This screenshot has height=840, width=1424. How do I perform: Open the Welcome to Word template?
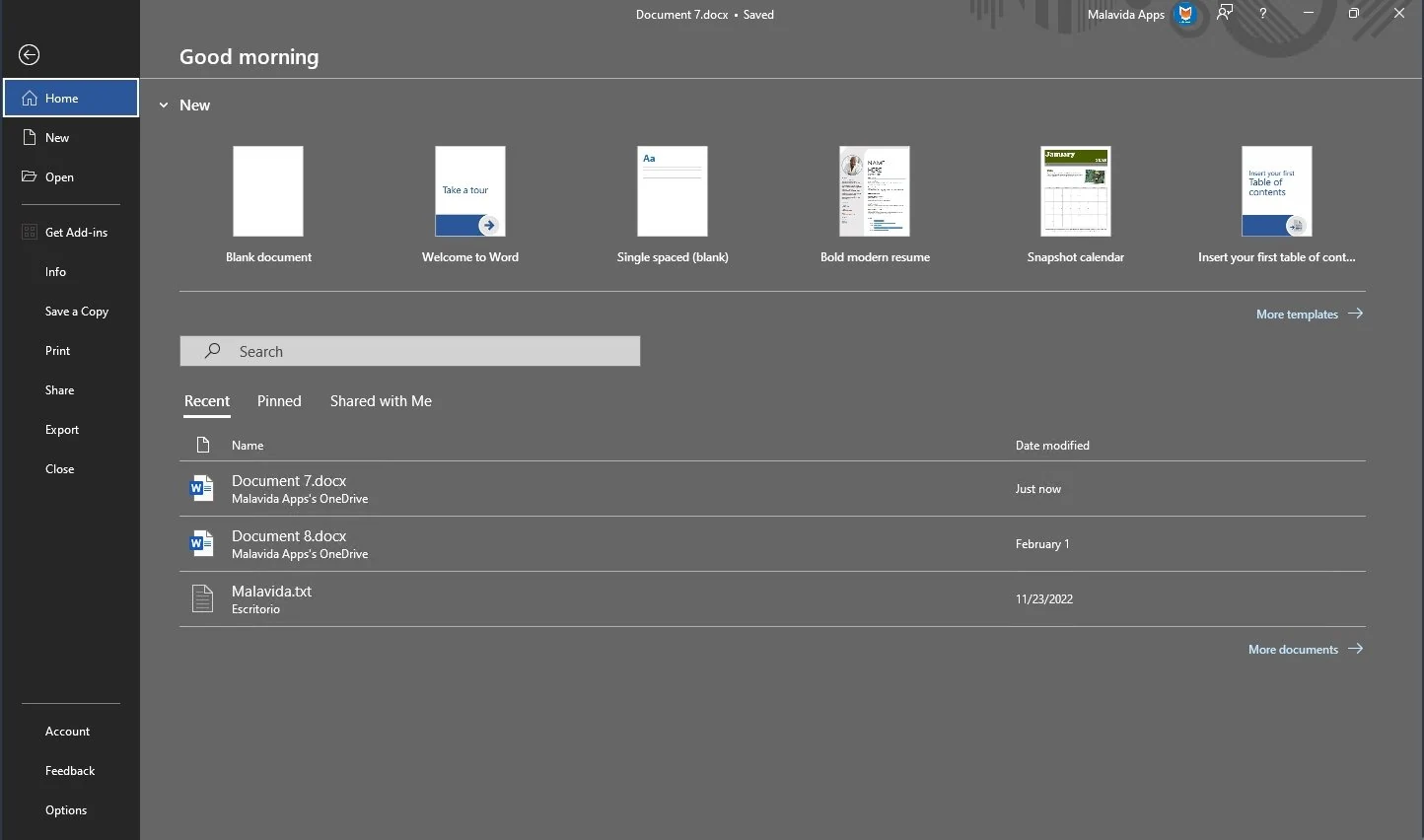tap(470, 191)
